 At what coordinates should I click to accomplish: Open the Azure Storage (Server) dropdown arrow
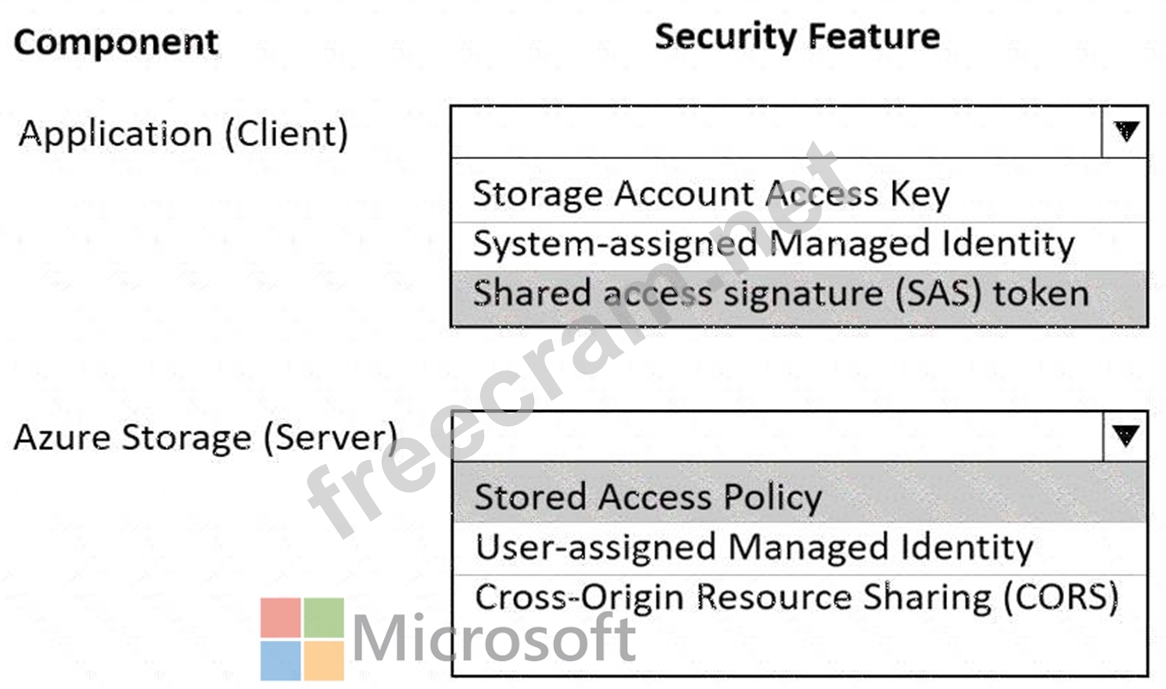(x=1125, y=436)
